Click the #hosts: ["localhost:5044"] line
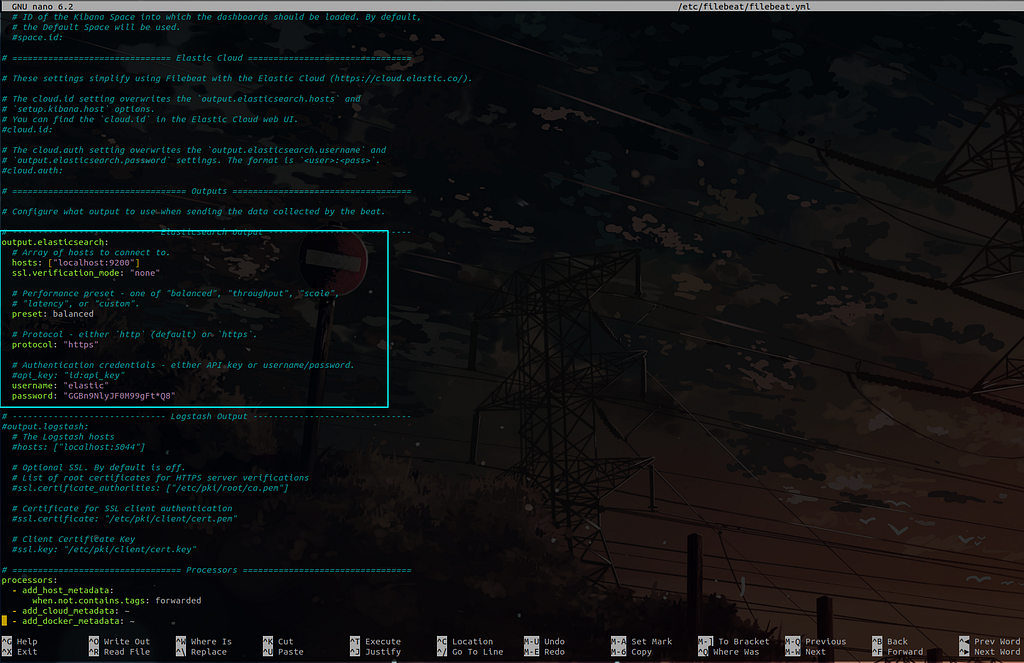Viewport: 1024px width, 663px height. pyautogui.click(x=78, y=447)
